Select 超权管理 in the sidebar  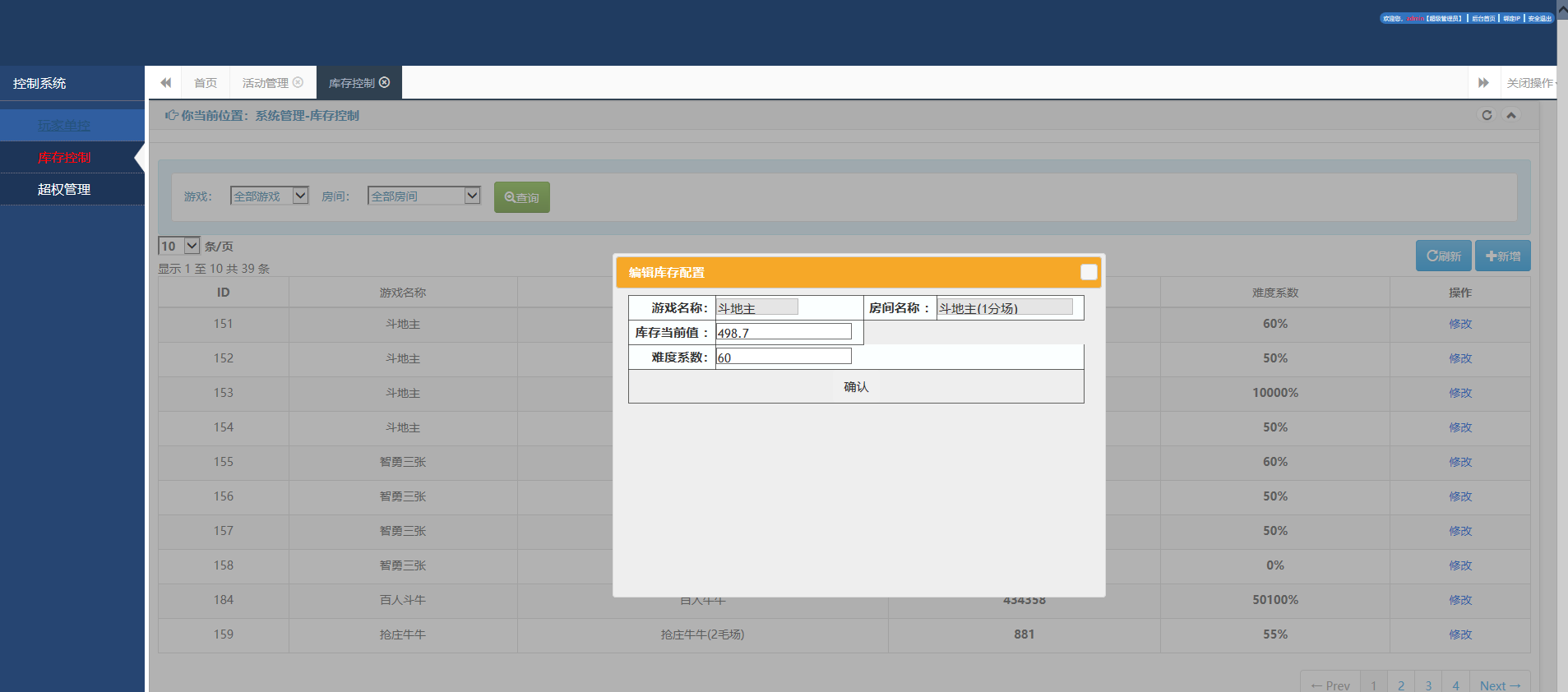coord(64,189)
